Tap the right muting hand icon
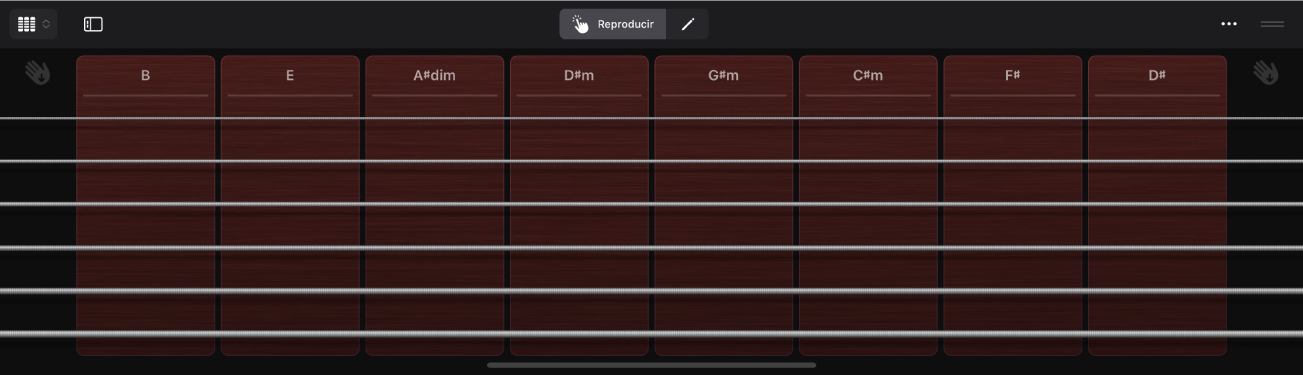Image resolution: width=1303 pixels, height=375 pixels. (x=1266, y=73)
